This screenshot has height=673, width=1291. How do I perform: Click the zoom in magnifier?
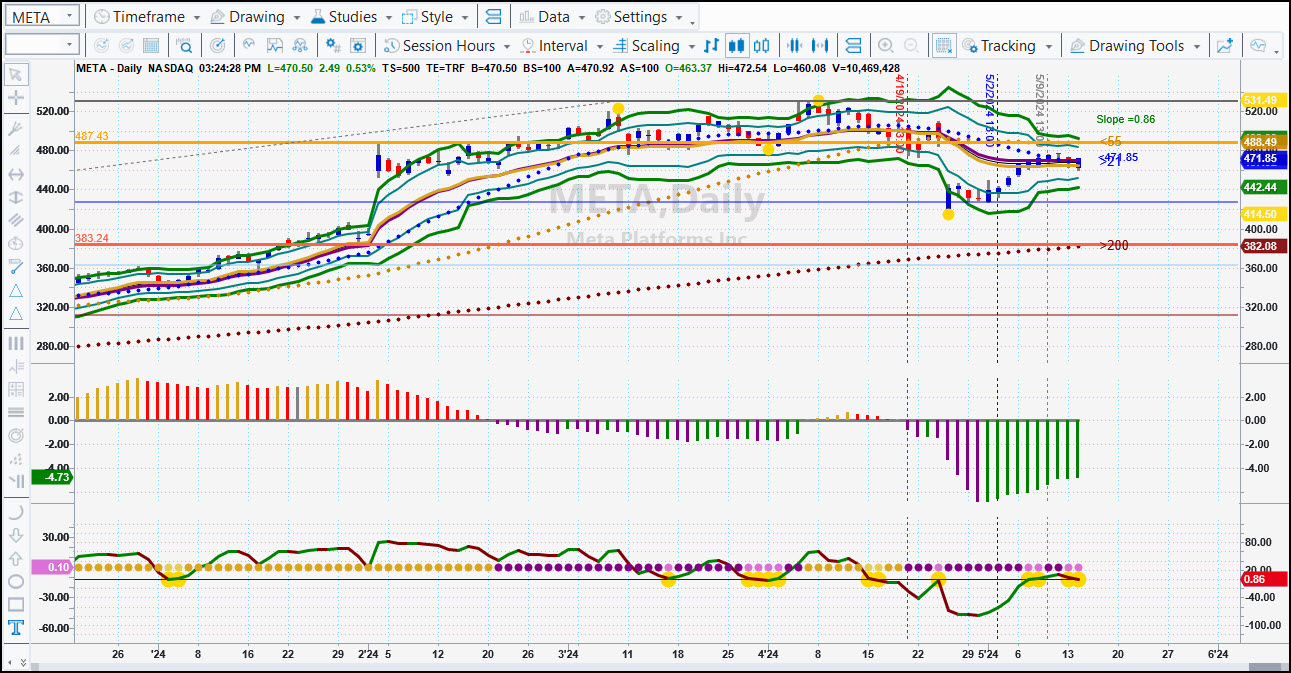[x=885, y=46]
